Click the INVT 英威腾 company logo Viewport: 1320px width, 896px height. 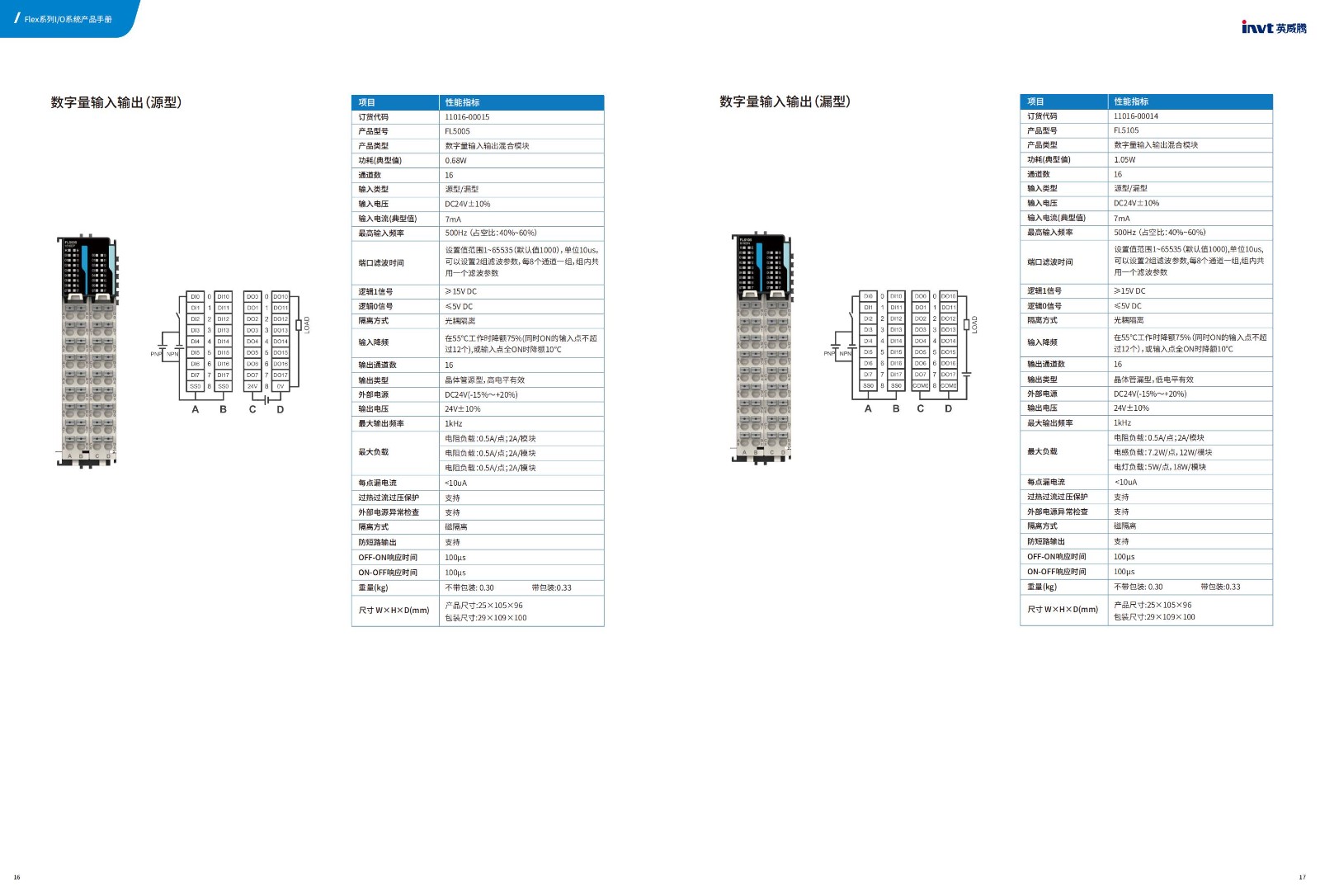[1273, 28]
